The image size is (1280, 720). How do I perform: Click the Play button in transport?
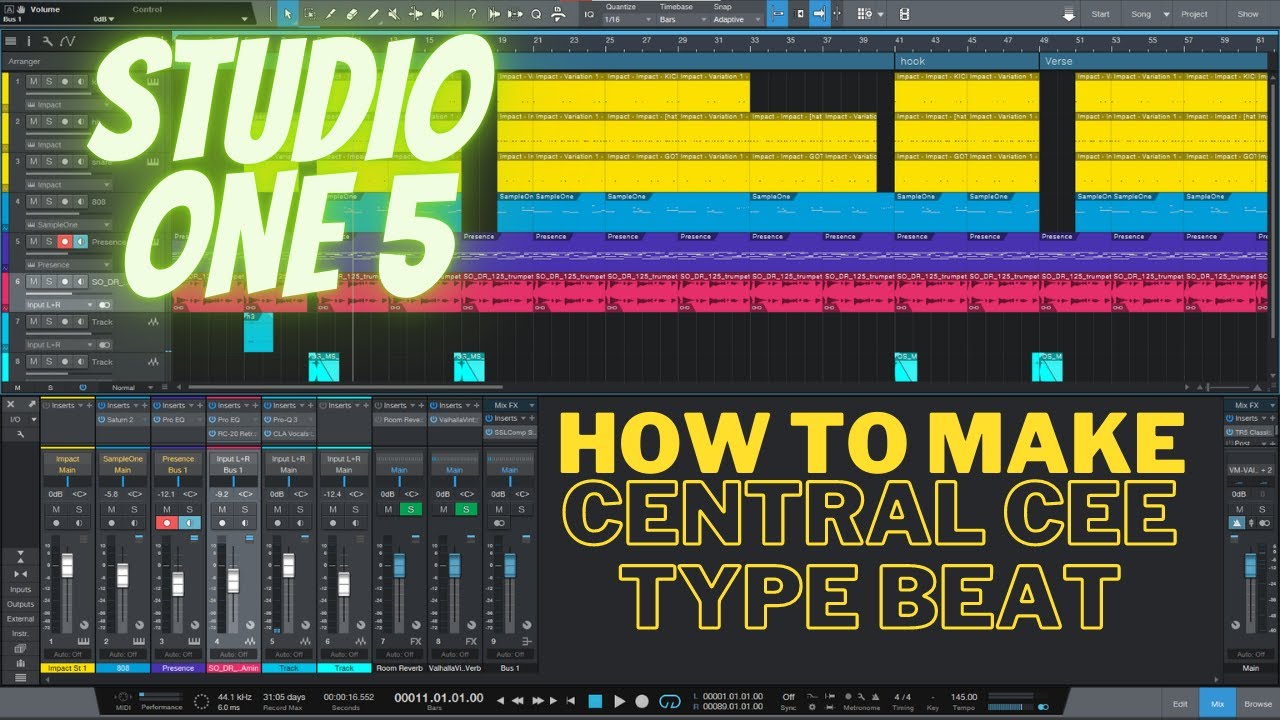pyautogui.click(x=619, y=701)
